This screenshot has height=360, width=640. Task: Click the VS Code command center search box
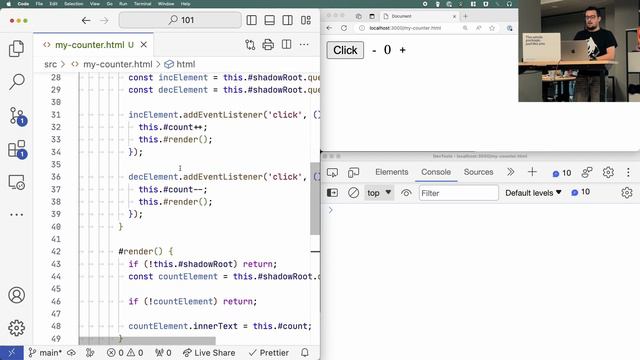pos(180,20)
